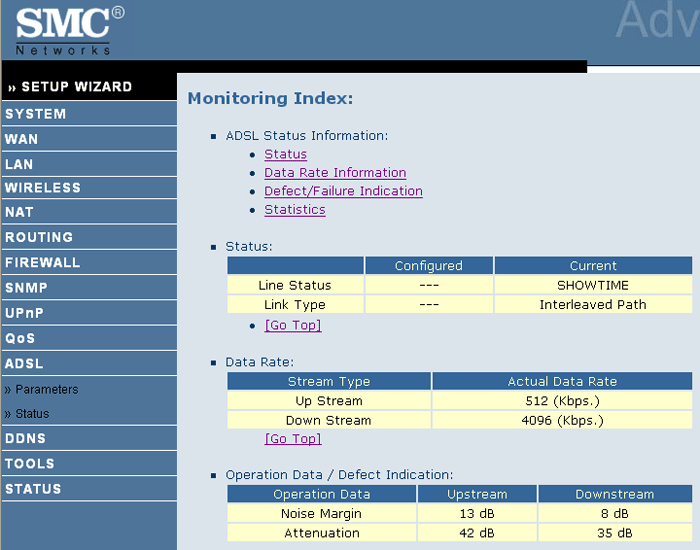The height and width of the screenshot is (550, 700).
Task: Click the 13 dB upstream noise margin
Action: [x=477, y=513]
